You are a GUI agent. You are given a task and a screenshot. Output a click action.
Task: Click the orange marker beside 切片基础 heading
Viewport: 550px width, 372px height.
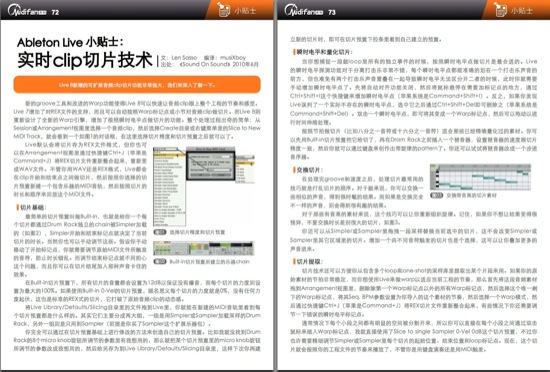click(x=18, y=208)
